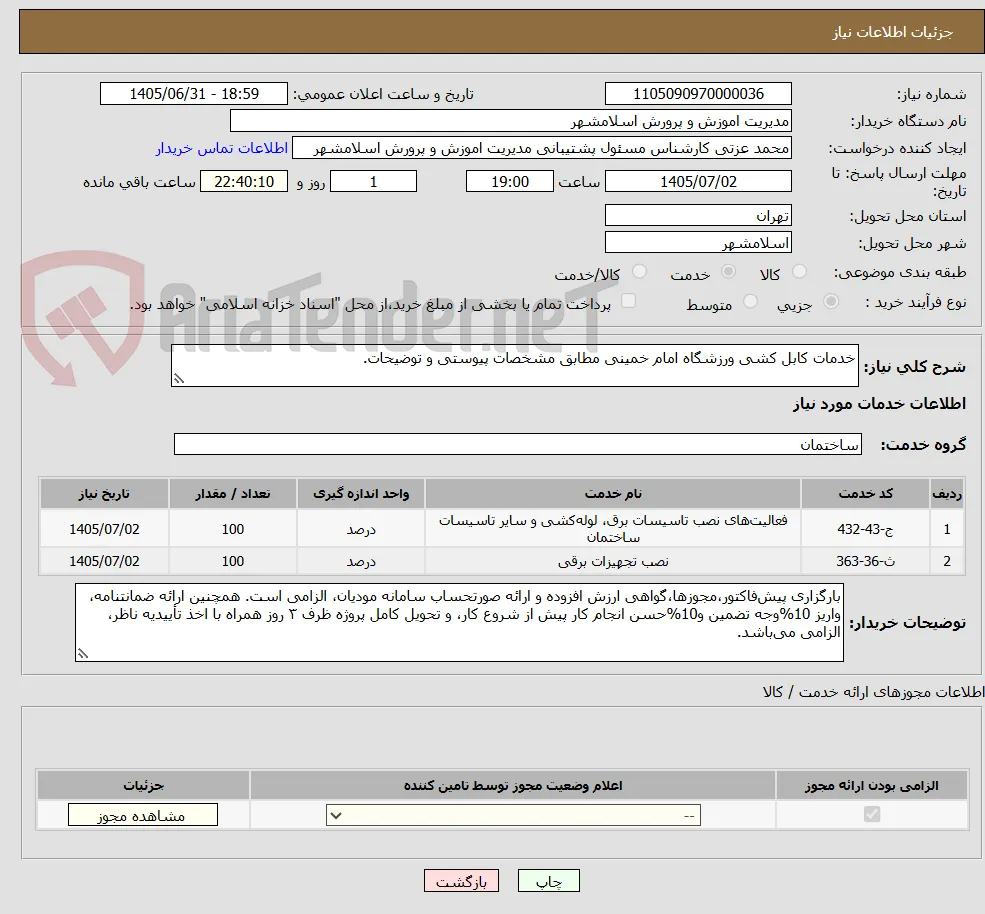The height and width of the screenshot is (914, 985).
Task: Click the deadline hour field 19:00
Action: point(509,182)
